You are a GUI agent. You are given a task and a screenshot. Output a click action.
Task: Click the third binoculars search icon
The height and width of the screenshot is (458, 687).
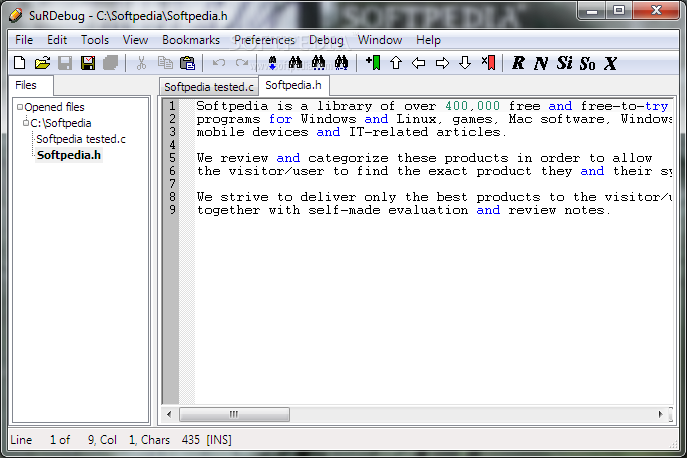pos(318,63)
